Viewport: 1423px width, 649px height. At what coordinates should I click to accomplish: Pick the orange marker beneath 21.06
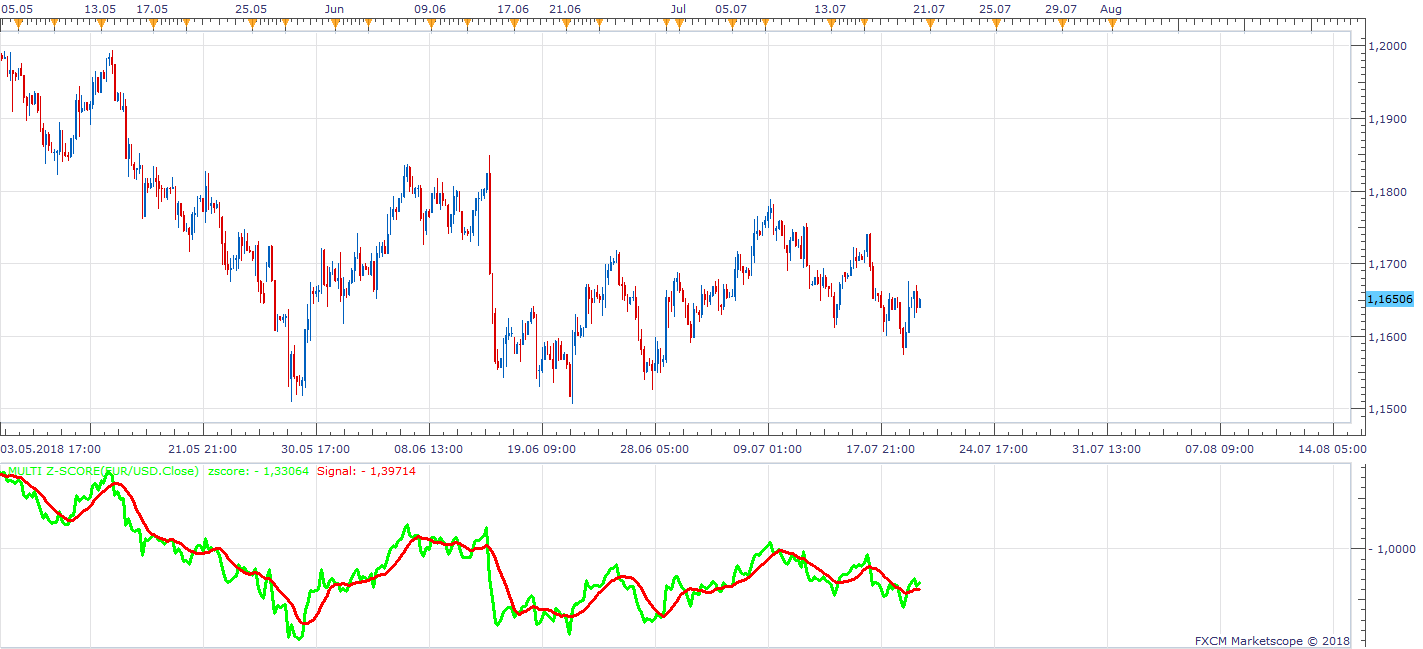(566, 21)
